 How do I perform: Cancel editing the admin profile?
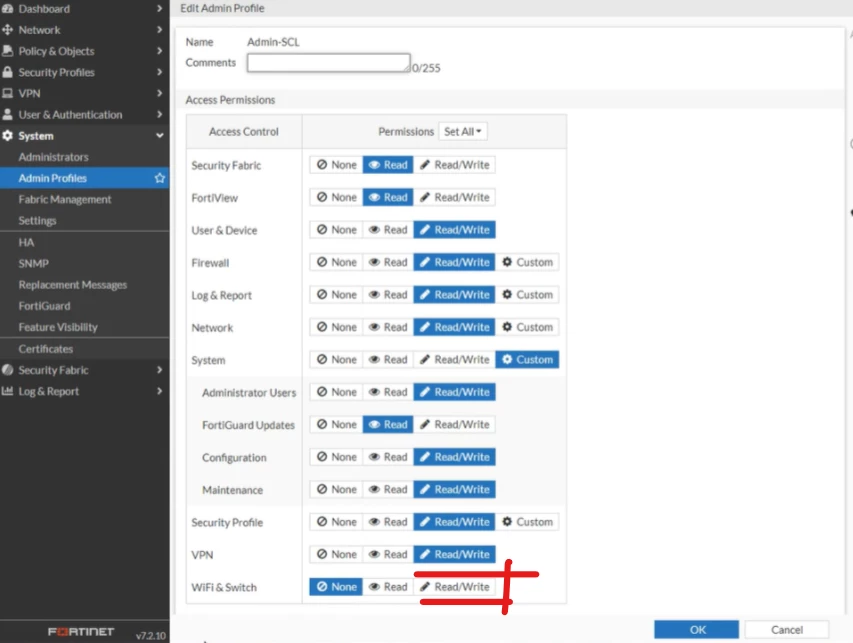(x=787, y=630)
